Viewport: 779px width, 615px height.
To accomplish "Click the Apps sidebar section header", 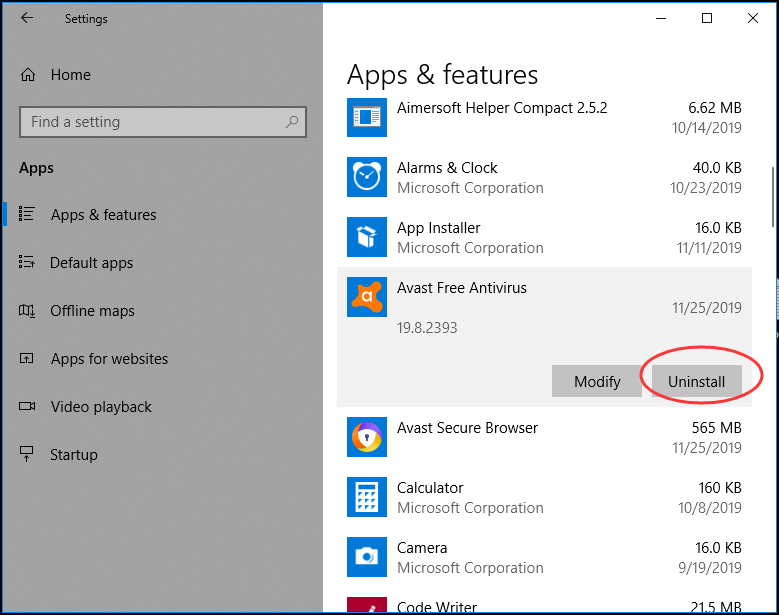I will tap(36, 168).
